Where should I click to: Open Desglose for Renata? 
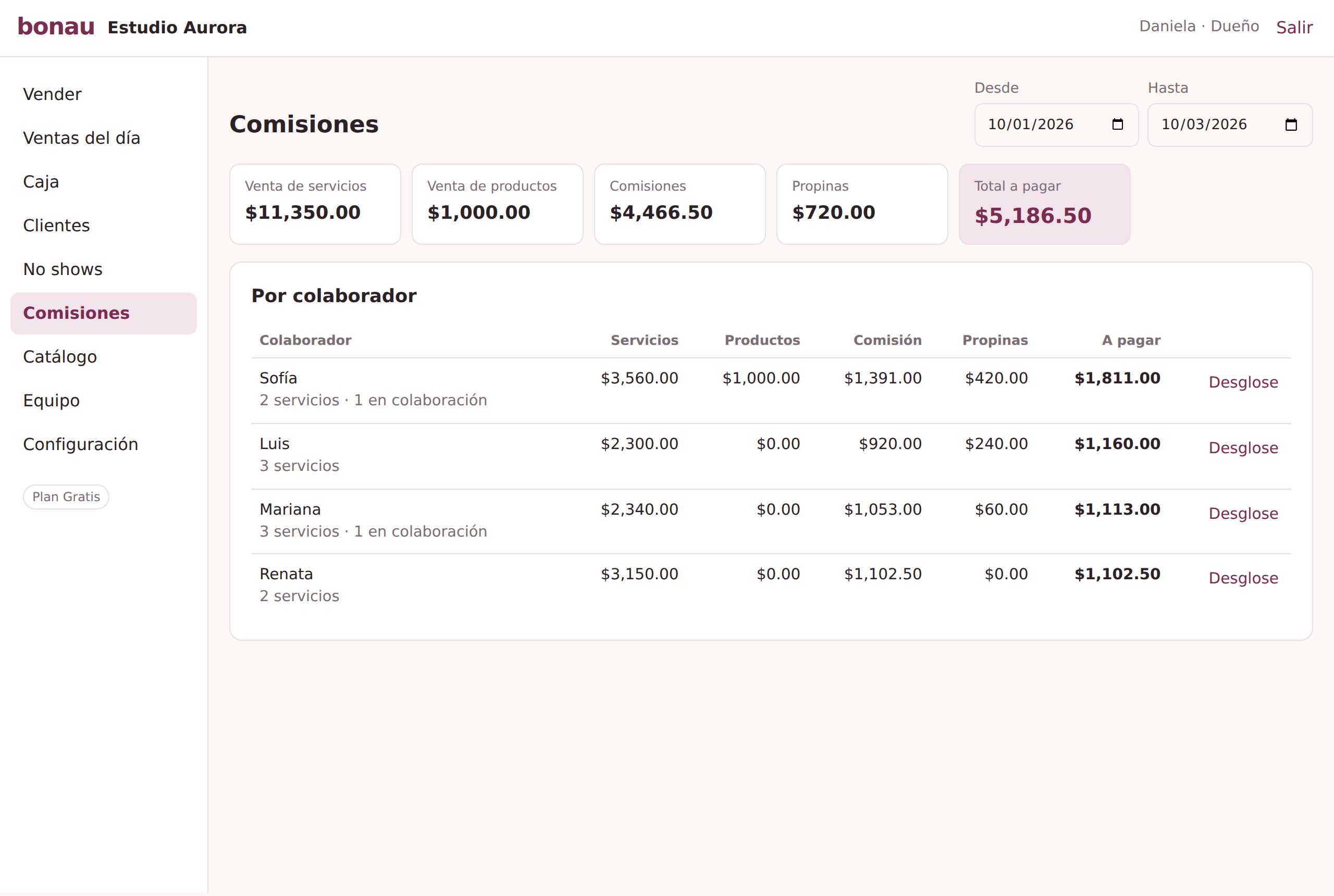click(1243, 578)
